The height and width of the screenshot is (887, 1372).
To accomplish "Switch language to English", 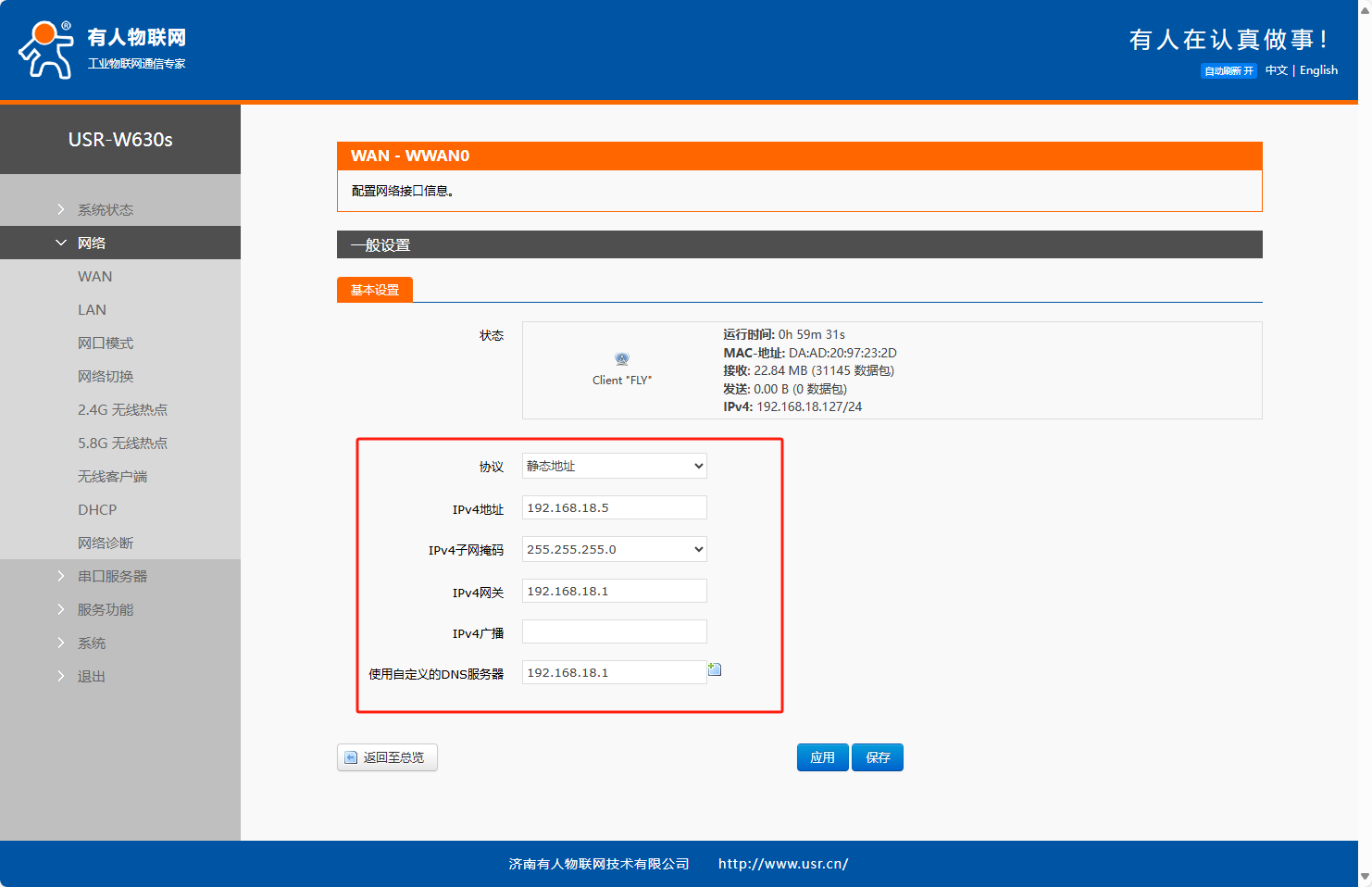I will [x=1318, y=70].
